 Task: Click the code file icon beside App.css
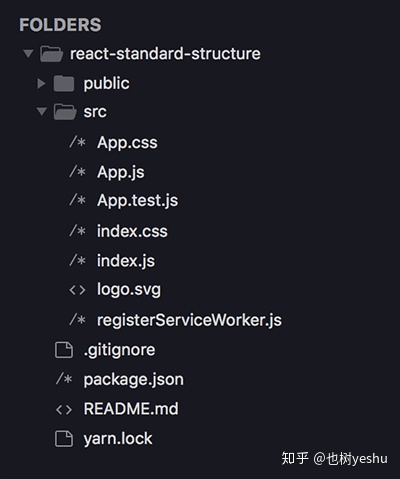click(77, 142)
